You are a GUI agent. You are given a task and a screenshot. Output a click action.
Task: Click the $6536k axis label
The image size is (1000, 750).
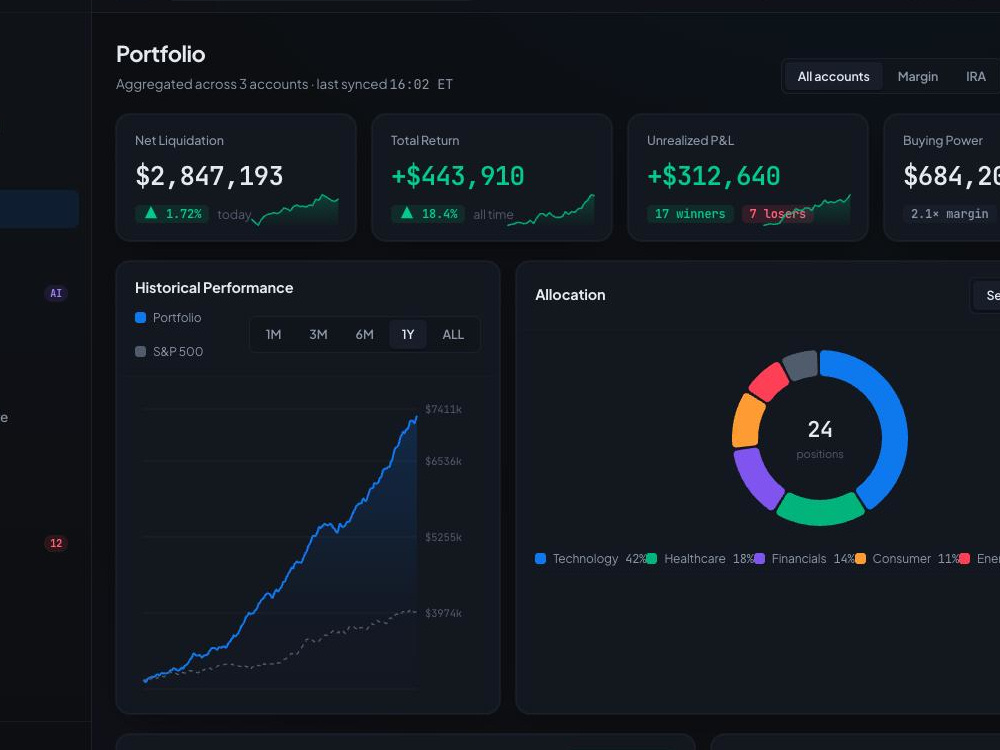coord(443,461)
